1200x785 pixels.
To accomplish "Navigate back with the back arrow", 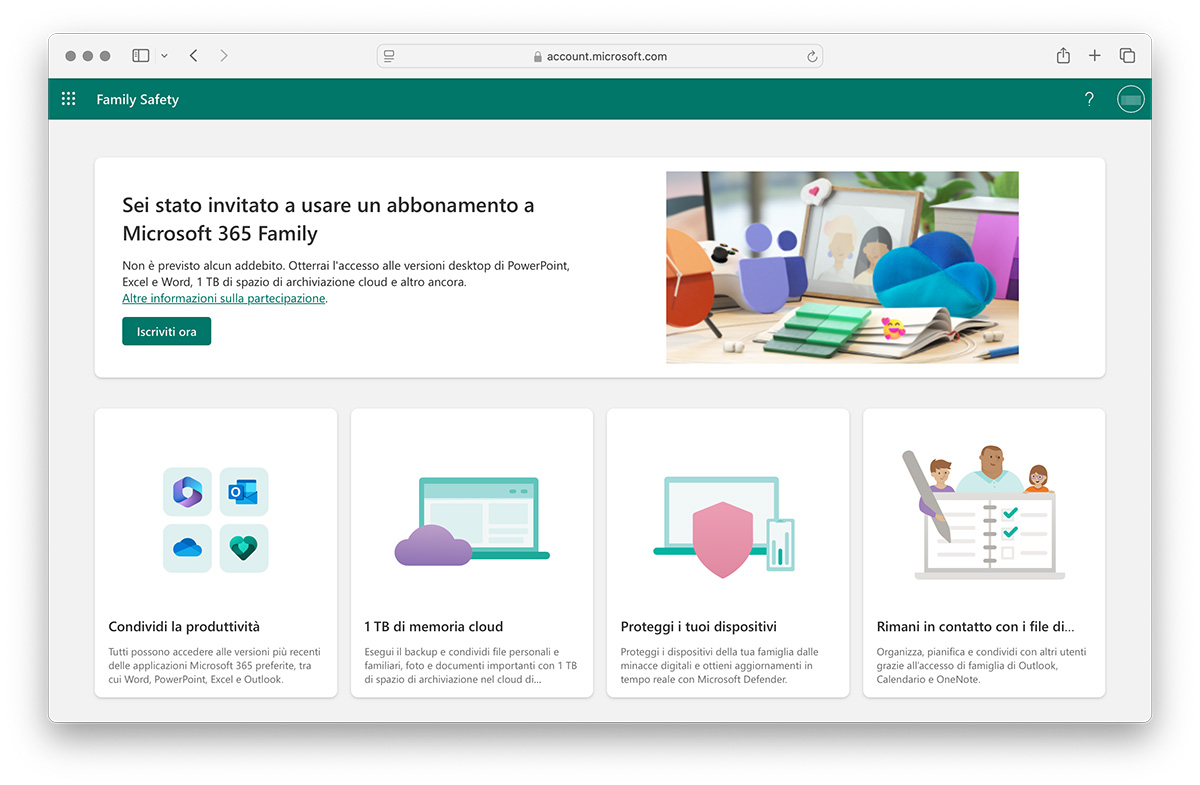I will pyautogui.click(x=193, y=55).
